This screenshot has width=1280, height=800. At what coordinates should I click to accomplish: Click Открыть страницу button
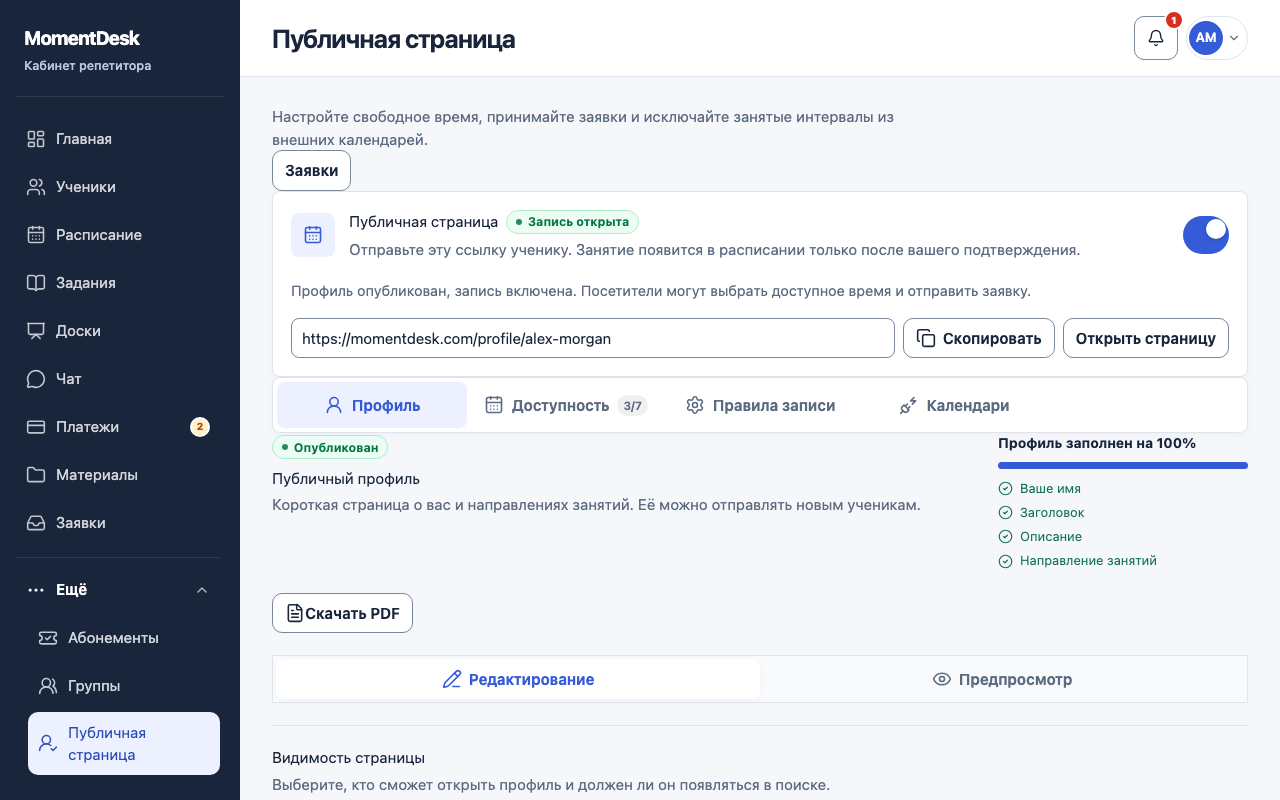[x=1146, y=338]
